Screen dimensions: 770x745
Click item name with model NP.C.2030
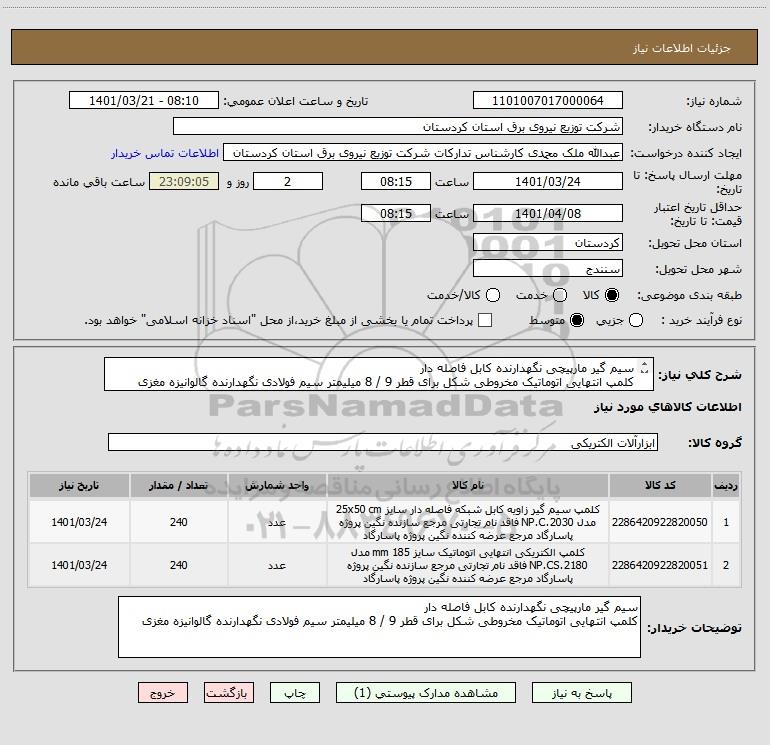(468, 522)
